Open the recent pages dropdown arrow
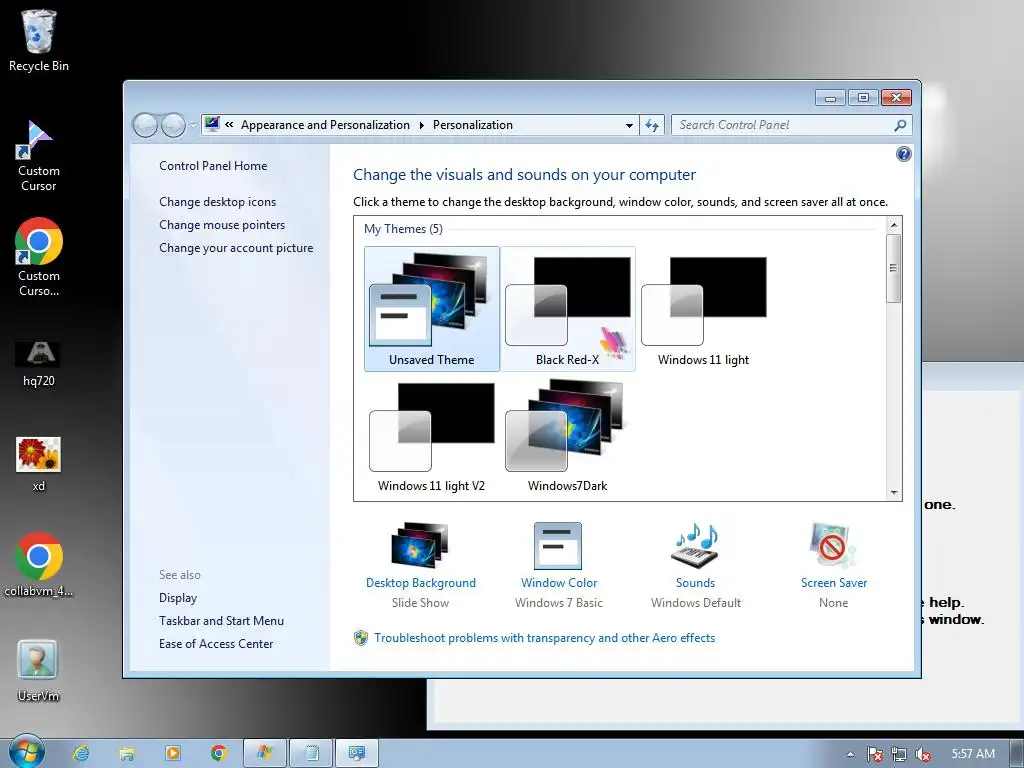1024x768 pixels. [x=193, y=125]
